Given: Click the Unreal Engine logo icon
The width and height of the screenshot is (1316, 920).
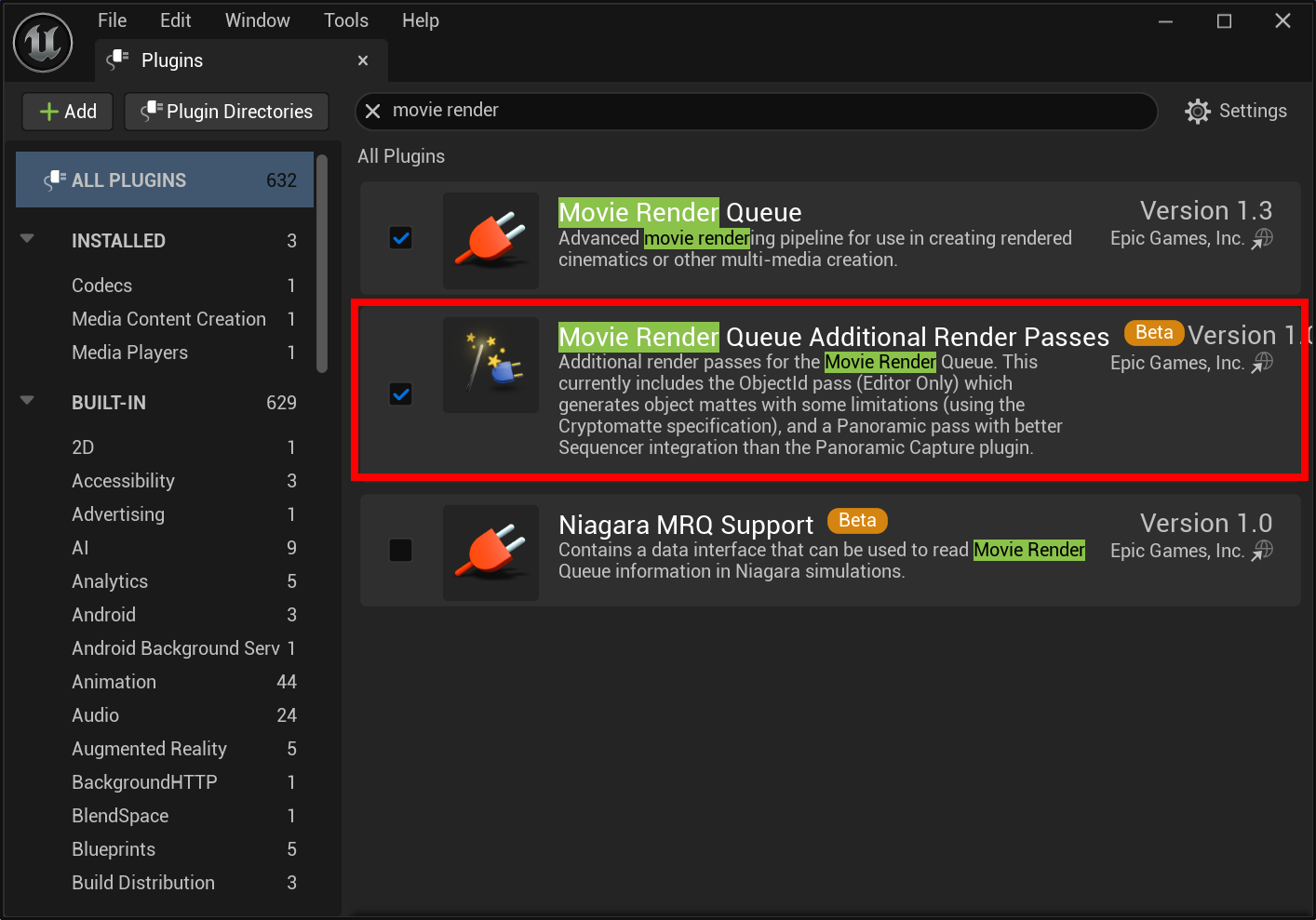Looking at the screenshot, I should tap(43, 43).
